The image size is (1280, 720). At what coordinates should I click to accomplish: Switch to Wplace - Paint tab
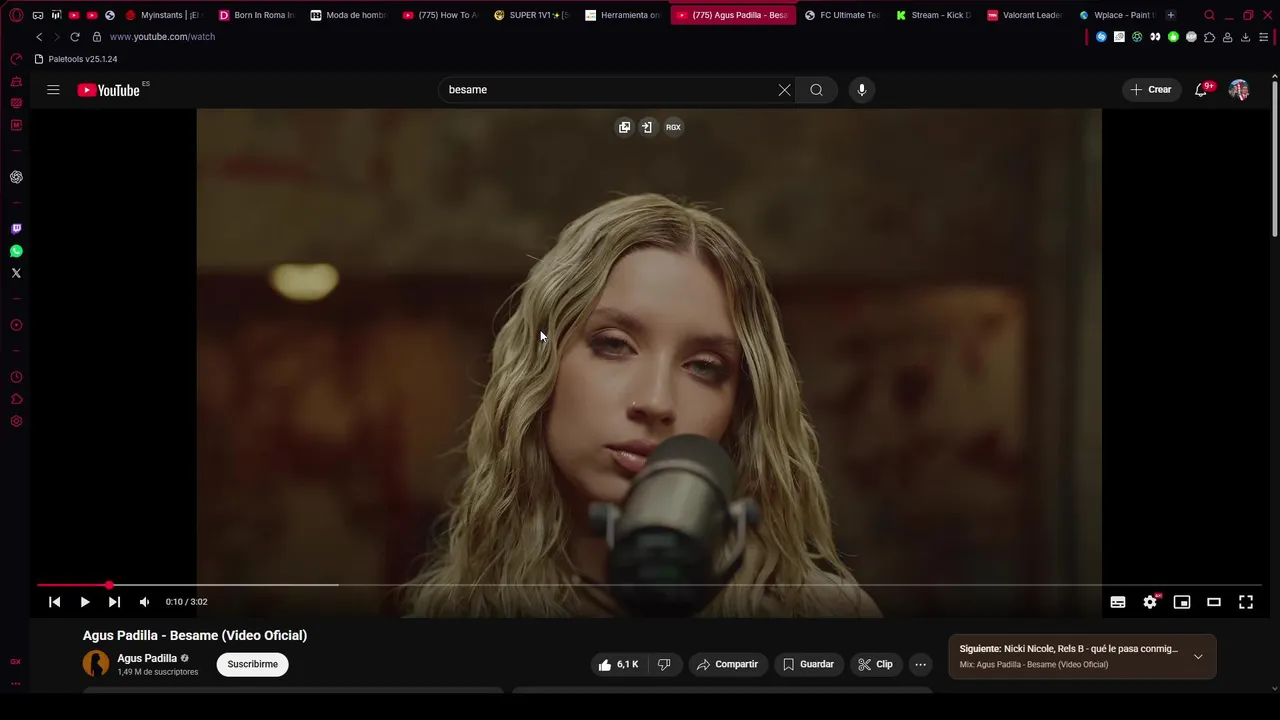[x=1117, y=15]
